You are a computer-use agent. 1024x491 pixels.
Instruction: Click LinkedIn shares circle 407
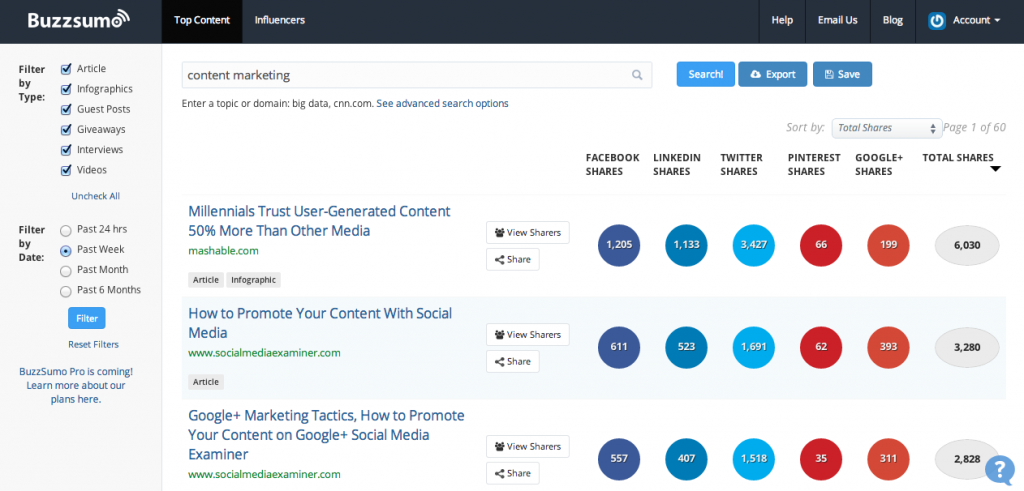coord(686,459)
